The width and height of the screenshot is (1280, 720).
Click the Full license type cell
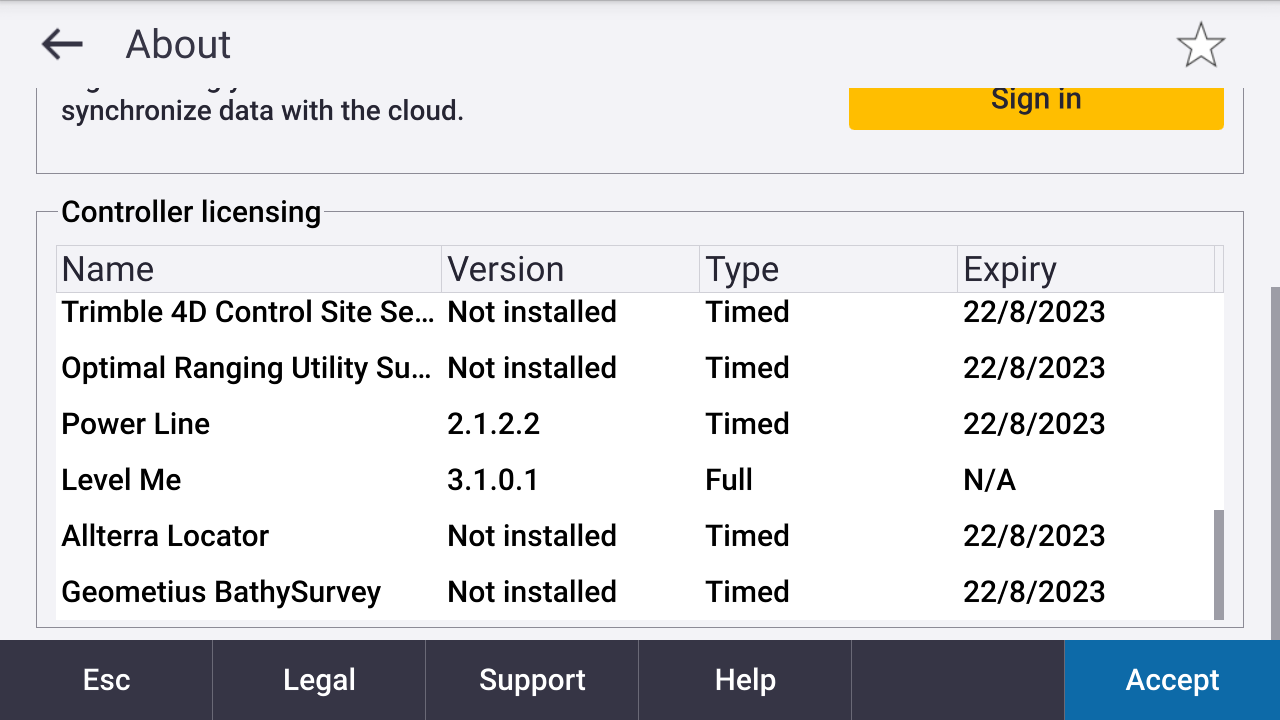coord(729,480)
